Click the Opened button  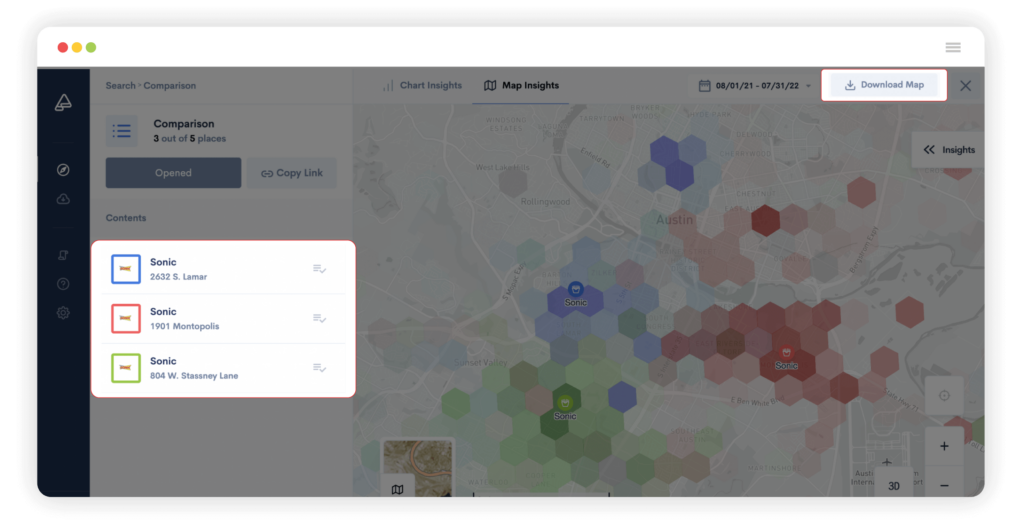(x=173, y=173)
